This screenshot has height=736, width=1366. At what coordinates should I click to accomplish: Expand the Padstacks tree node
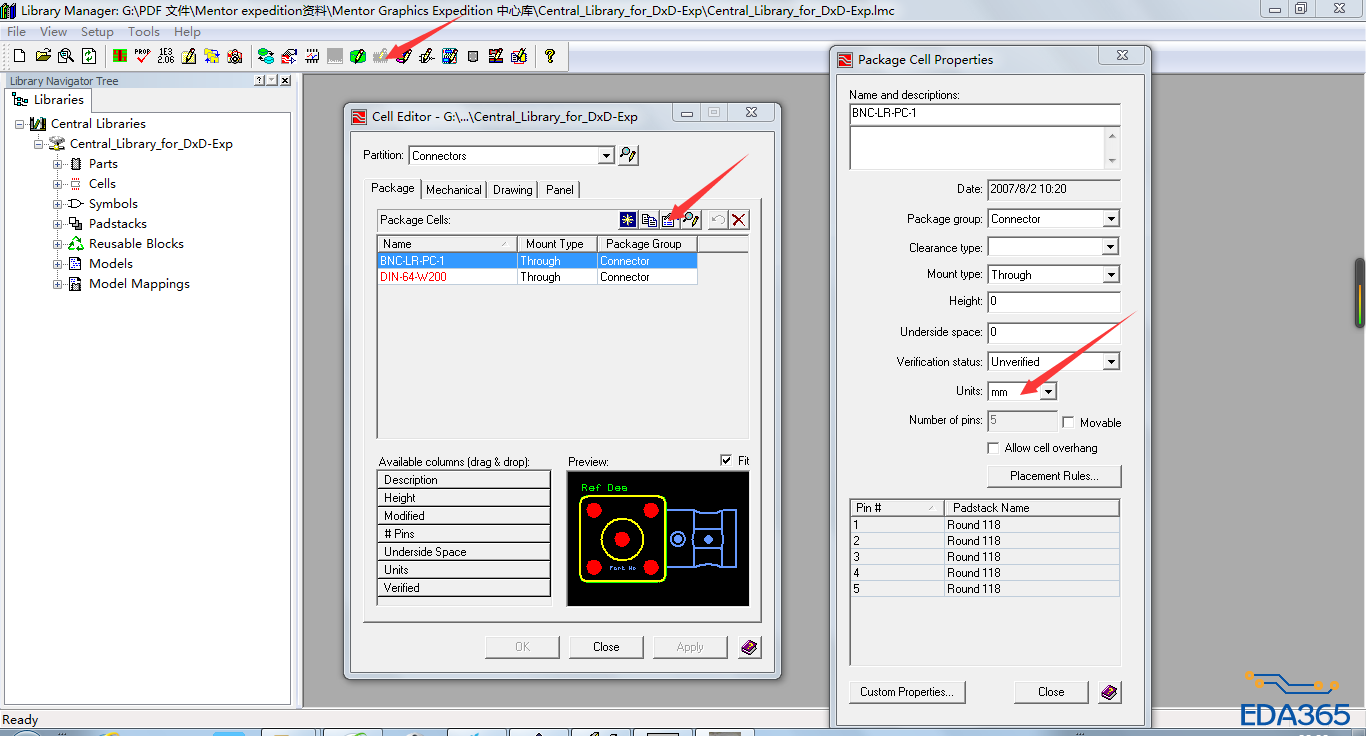(x=58, y=224)
